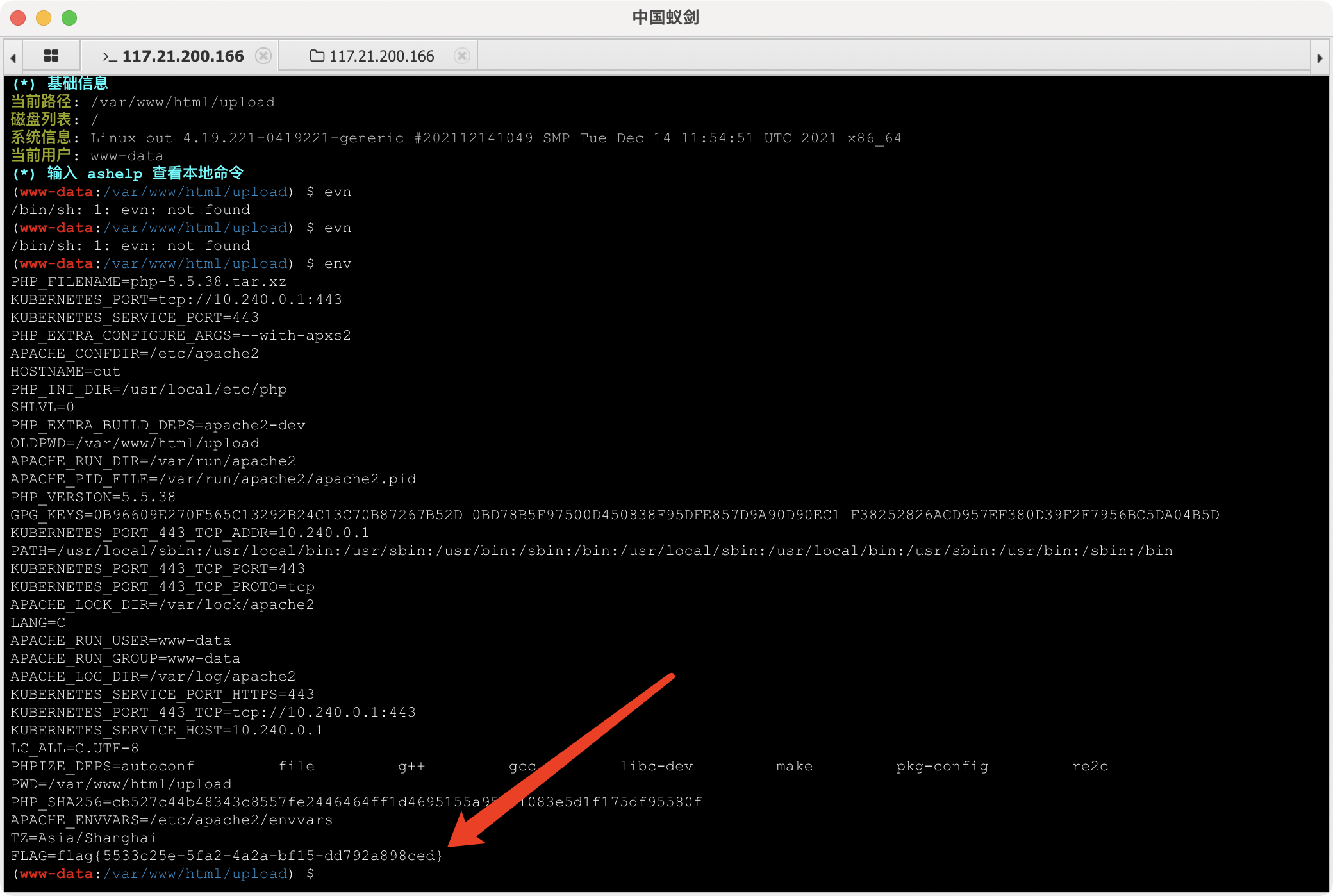Click the TZ=Asia/Shanghai line
Viewport: 1333px width, 896px height.
[x=84, y=838]
